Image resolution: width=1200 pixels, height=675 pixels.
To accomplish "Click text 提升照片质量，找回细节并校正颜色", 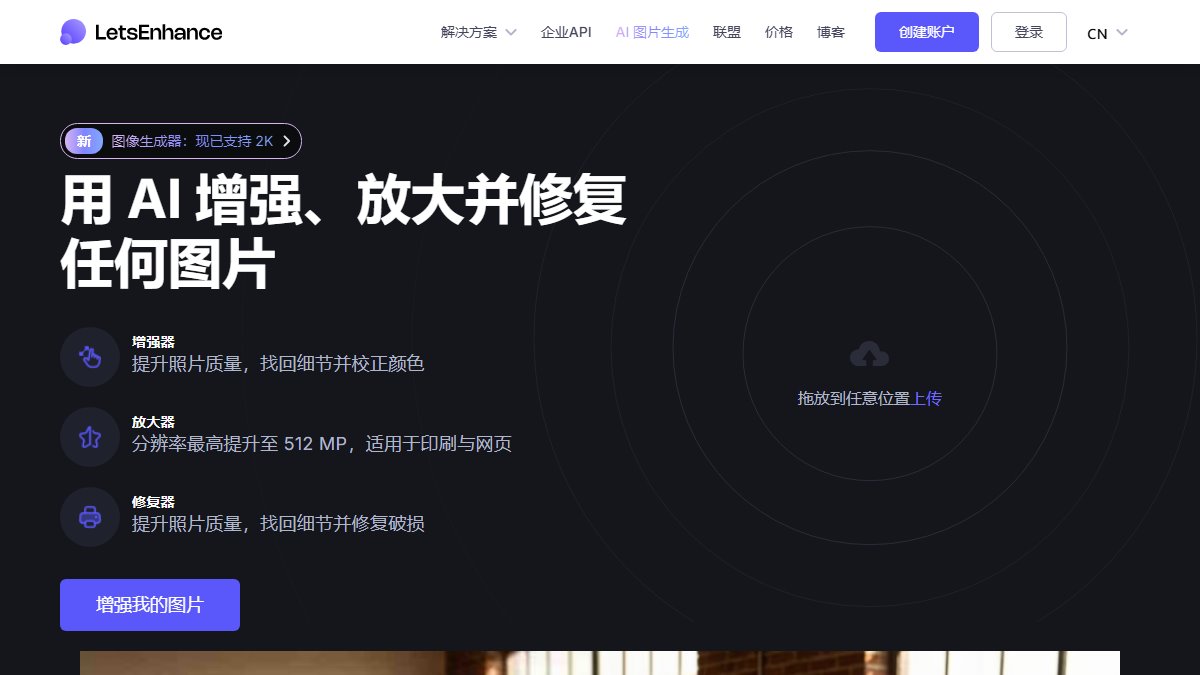I will coord(278,363).
